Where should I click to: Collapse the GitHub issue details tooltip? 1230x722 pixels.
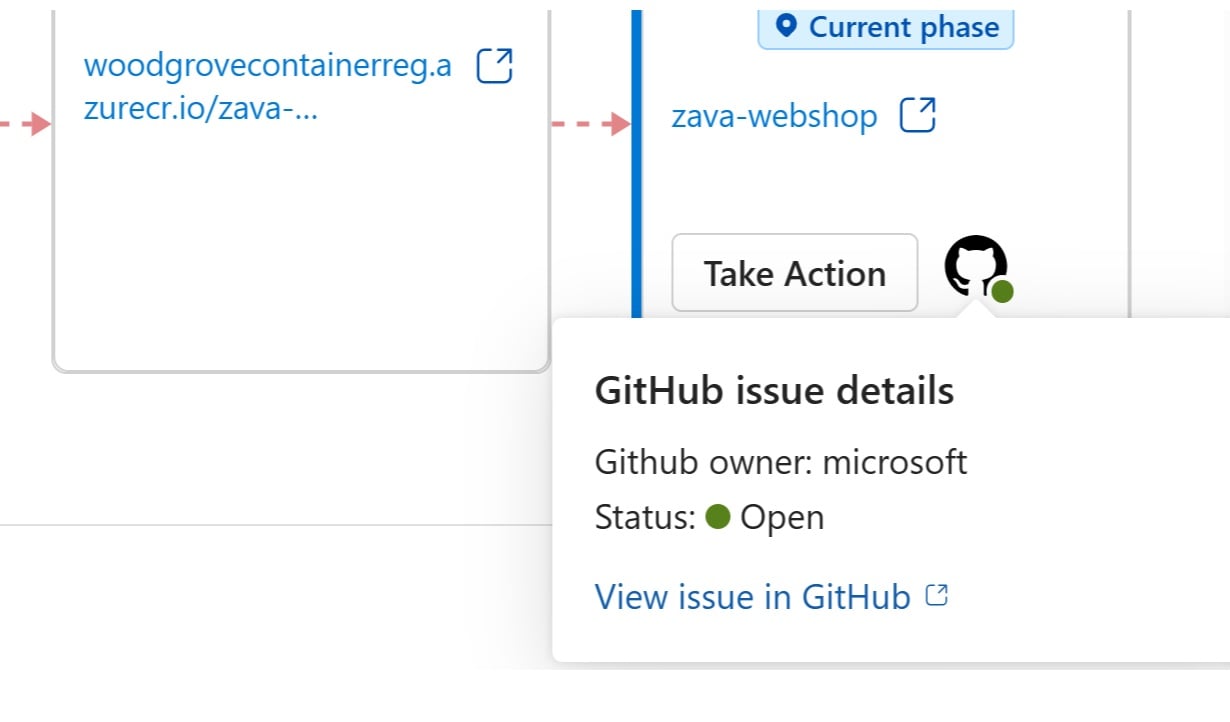974,267
